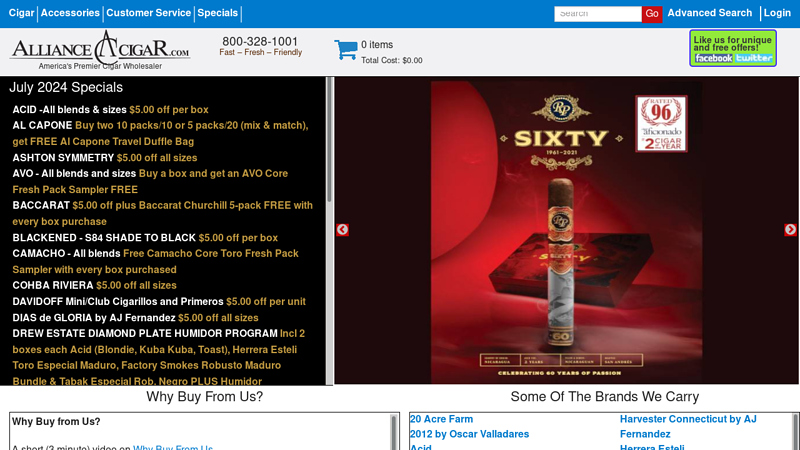Open the Customer Service menu
The image size is (800, 450).
point(148,13)
